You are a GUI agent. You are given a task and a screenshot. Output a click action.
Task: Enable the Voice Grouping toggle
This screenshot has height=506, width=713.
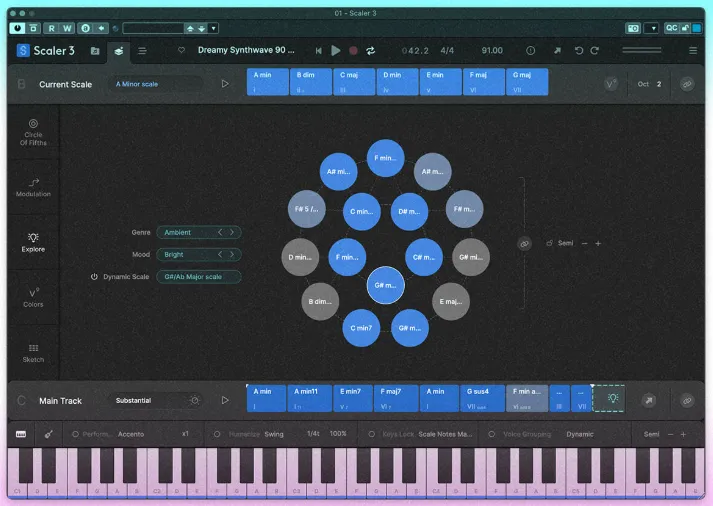(492, 434)
